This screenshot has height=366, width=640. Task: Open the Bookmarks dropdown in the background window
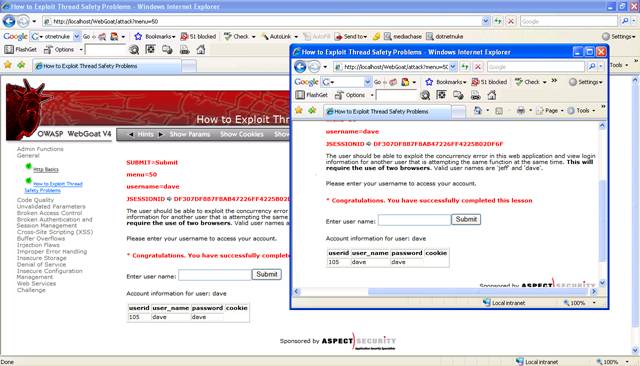coord(155,36)
